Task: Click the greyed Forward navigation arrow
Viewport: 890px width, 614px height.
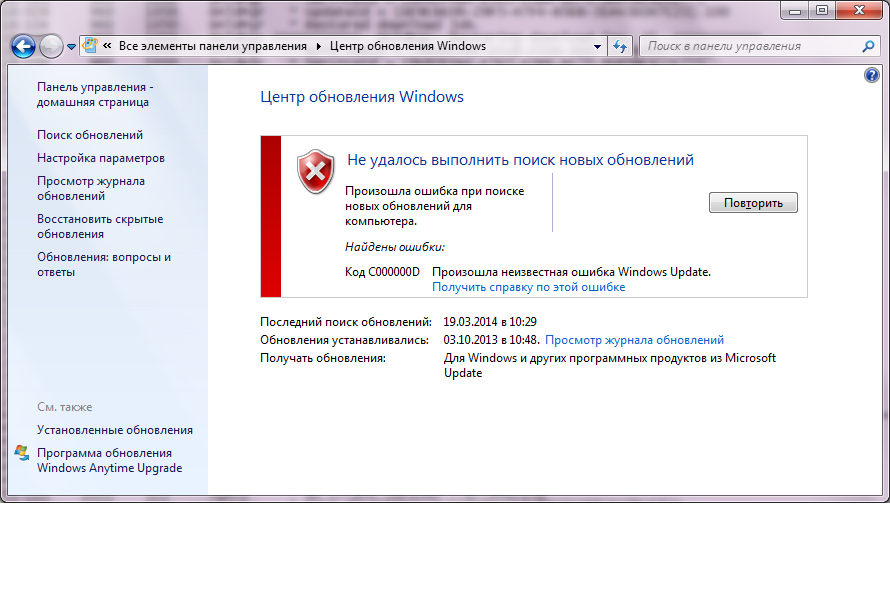Action: pyautogui.click(x=51, y=47)
